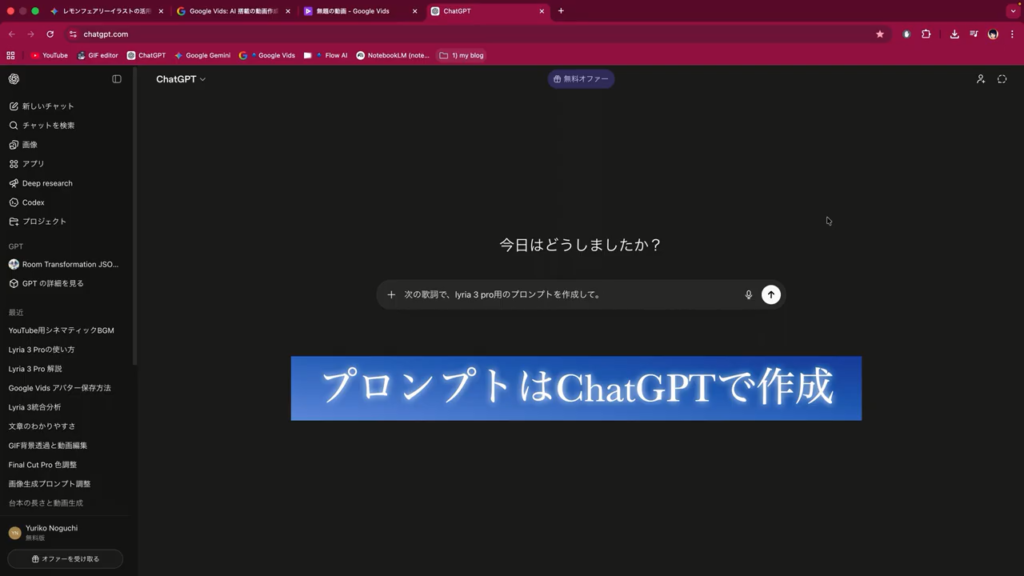
Task: Expand the ChatGPT model dropdown
Action: (181, 79)
